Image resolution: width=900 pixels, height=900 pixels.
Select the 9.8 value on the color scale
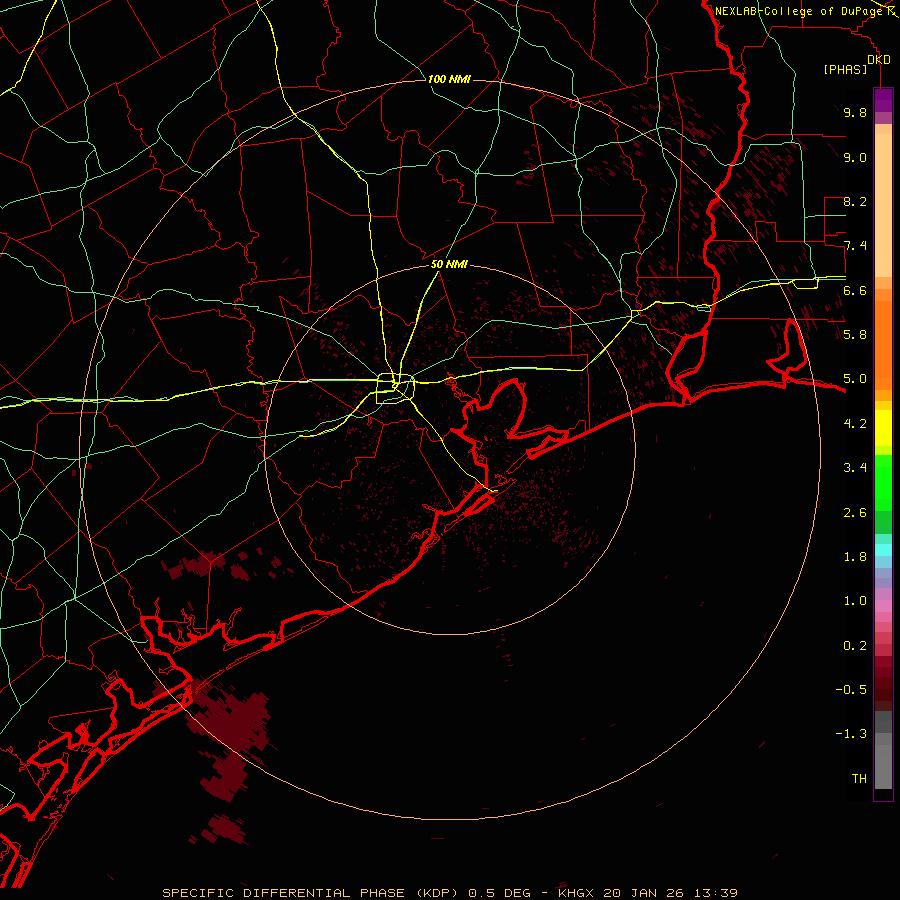[855, 112]
